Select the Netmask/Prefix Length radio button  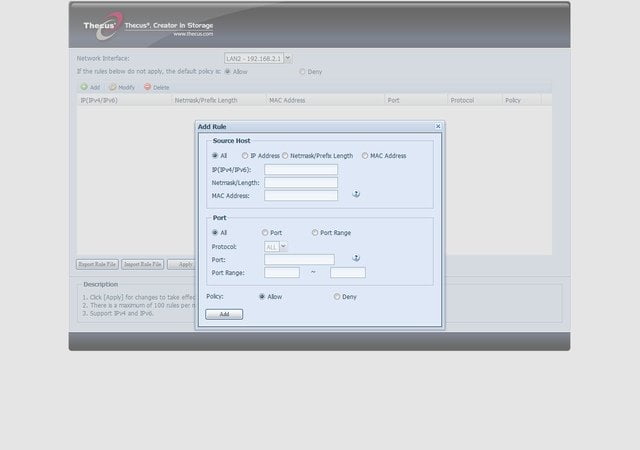[285, 156]
